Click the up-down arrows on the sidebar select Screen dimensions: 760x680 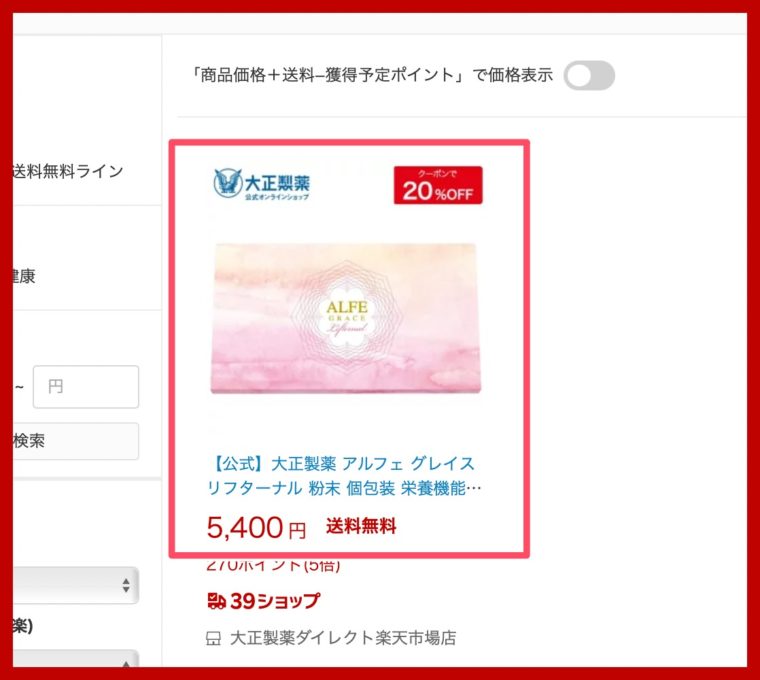tap(126, 585)
